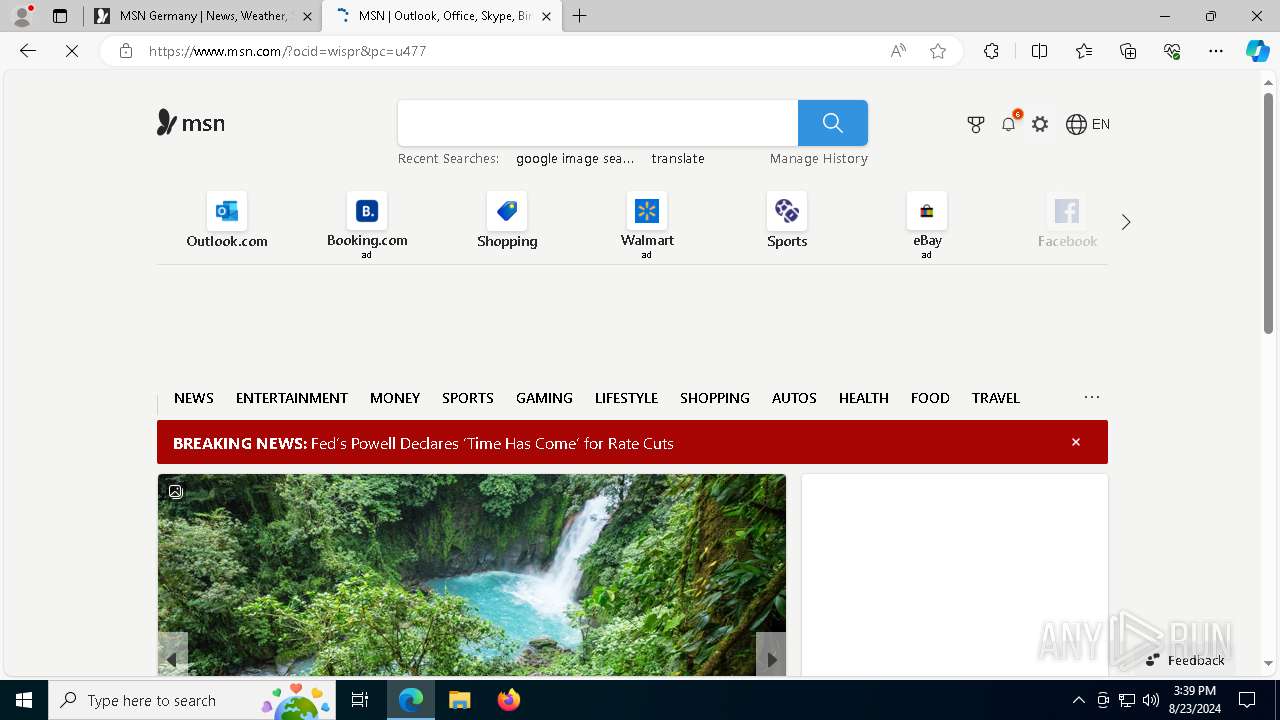Open the waterfall photo story
The image size is (1280, 720).
(x=471, y=575)
